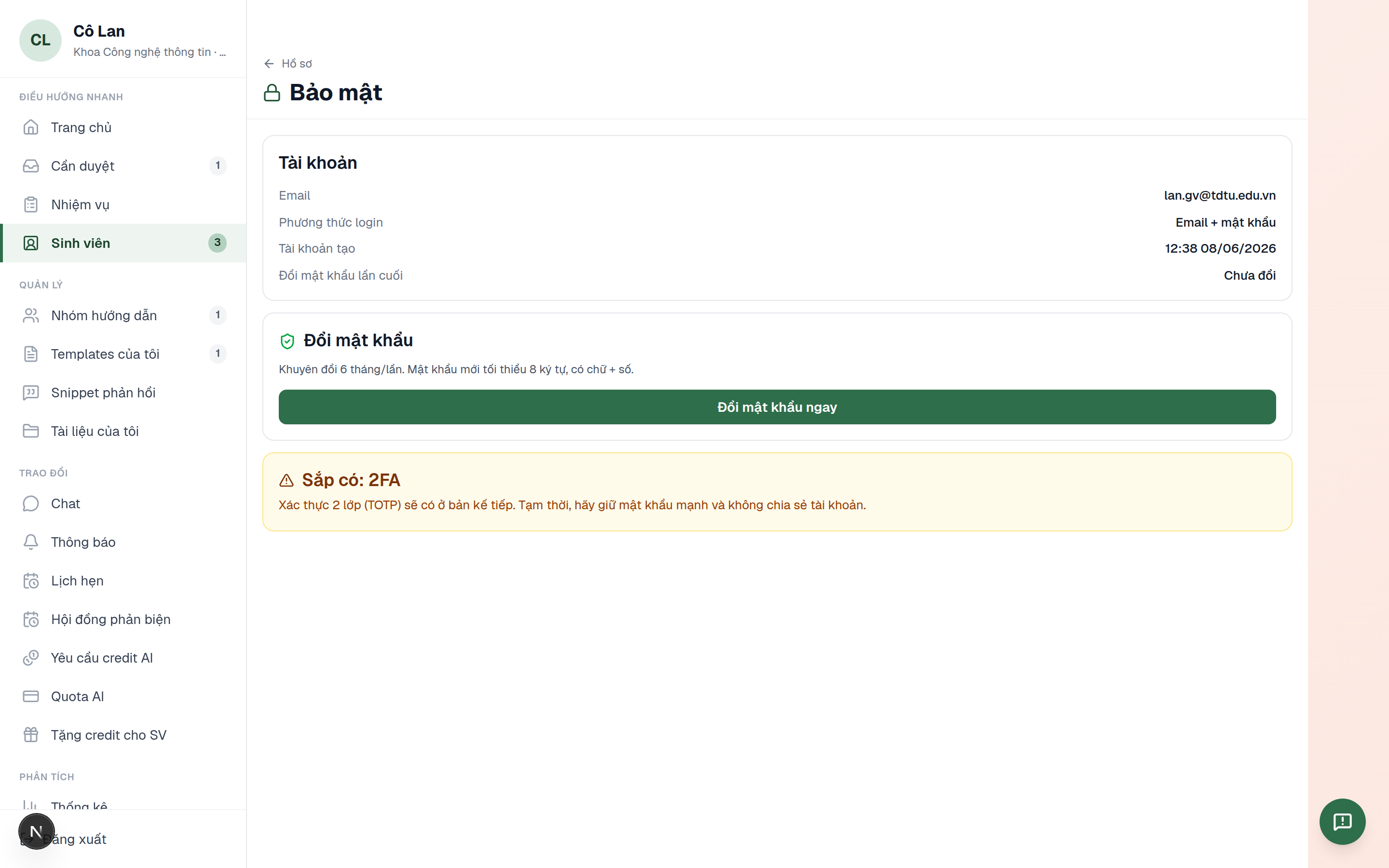
Task: Click the badge 1 on Cần duyệt
Action: [x=218, y=166]
